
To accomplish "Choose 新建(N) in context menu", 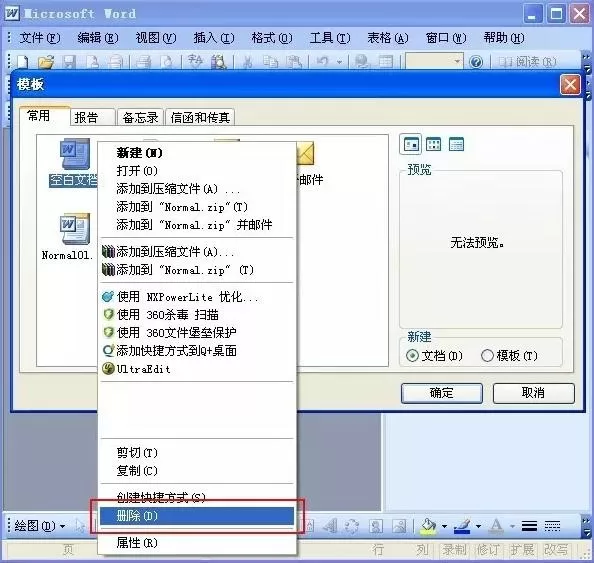I will (197, 153).
